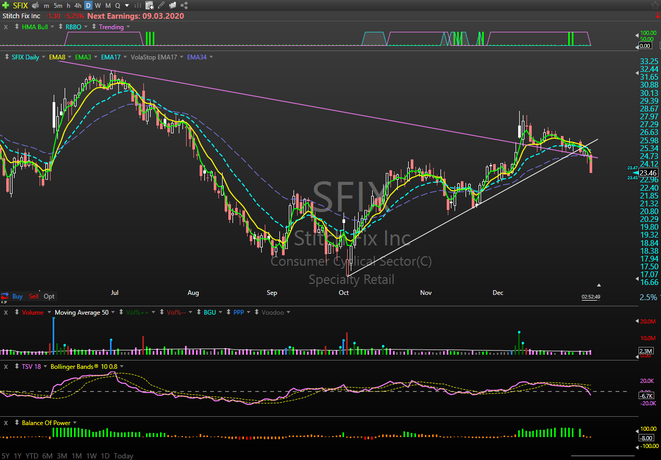Set chart range to Today
The width and height of the screenshot is (661, 460).
[x=124, y=456]
